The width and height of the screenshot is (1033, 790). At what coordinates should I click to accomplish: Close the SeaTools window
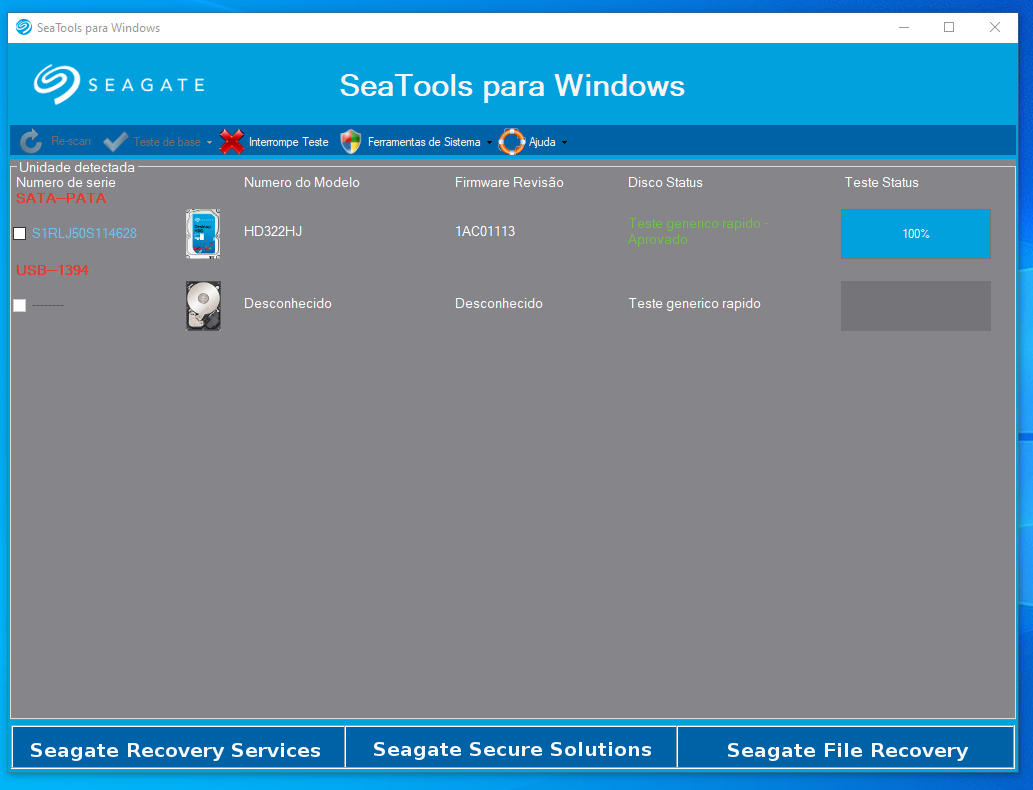995,27
